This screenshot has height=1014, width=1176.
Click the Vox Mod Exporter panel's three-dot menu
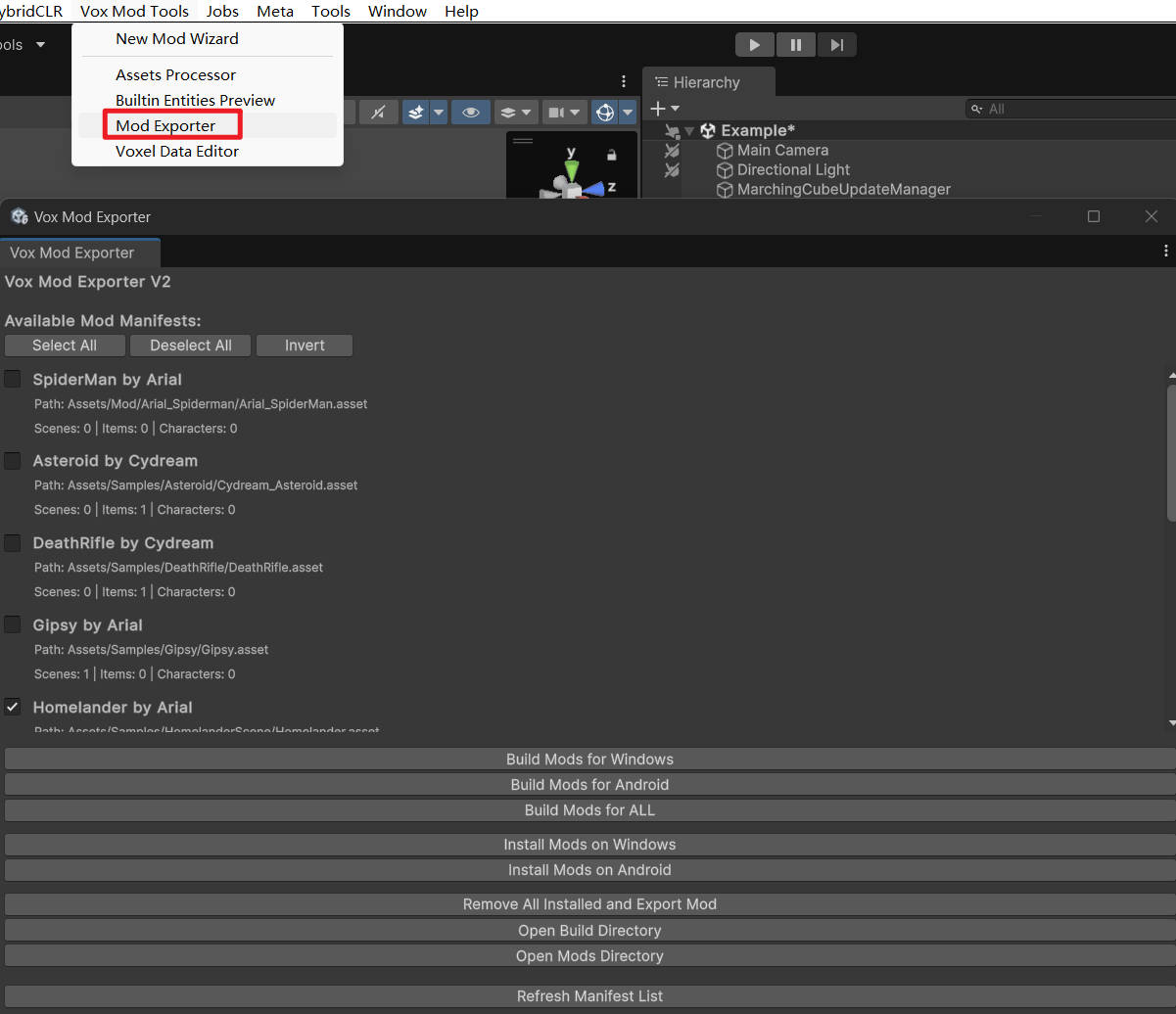(1165, 252)
